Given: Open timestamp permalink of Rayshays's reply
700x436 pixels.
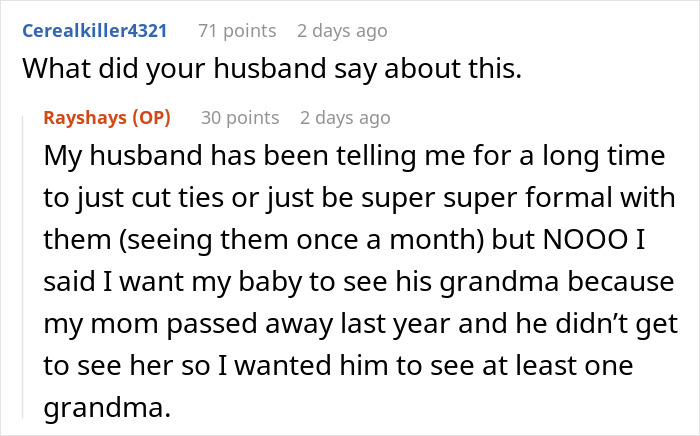Looking at the screenshot, I should click(x=343, y=118).
